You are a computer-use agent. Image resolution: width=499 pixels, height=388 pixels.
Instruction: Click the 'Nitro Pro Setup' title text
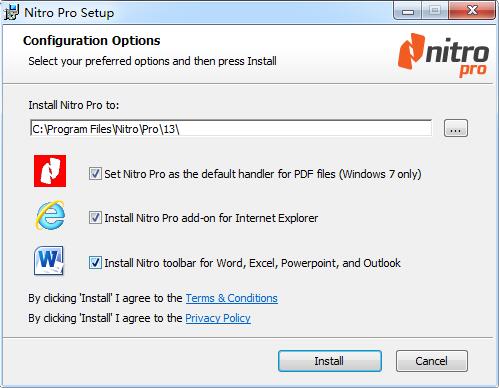click(69, 13)
